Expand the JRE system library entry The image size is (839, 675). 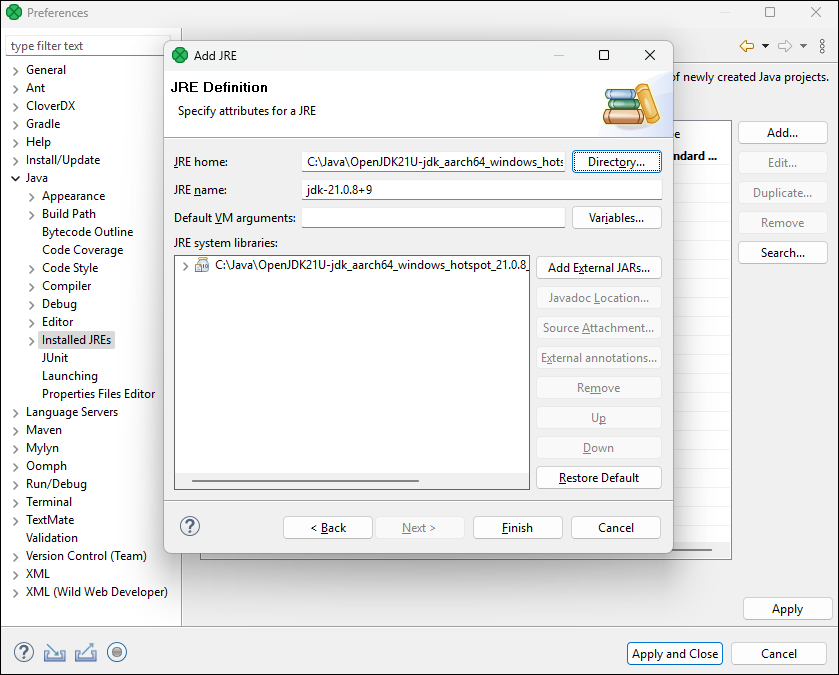coord(185,266)
